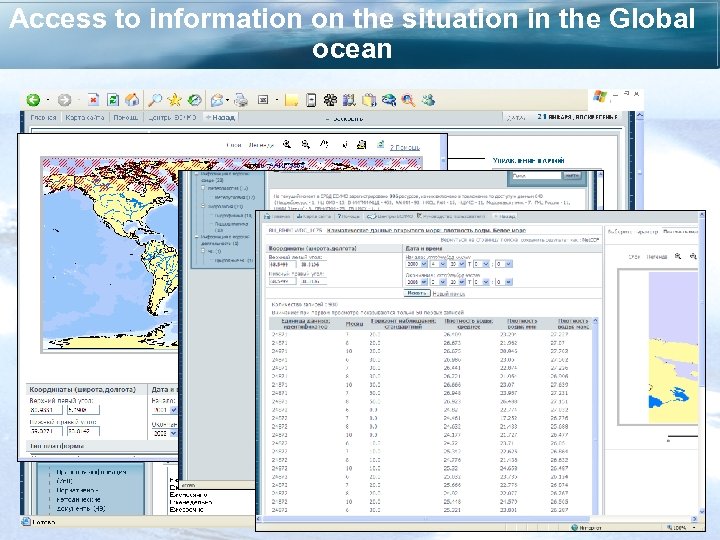
Task: Click the books icon in browser toolbar
Action: [x=349, y=100]
